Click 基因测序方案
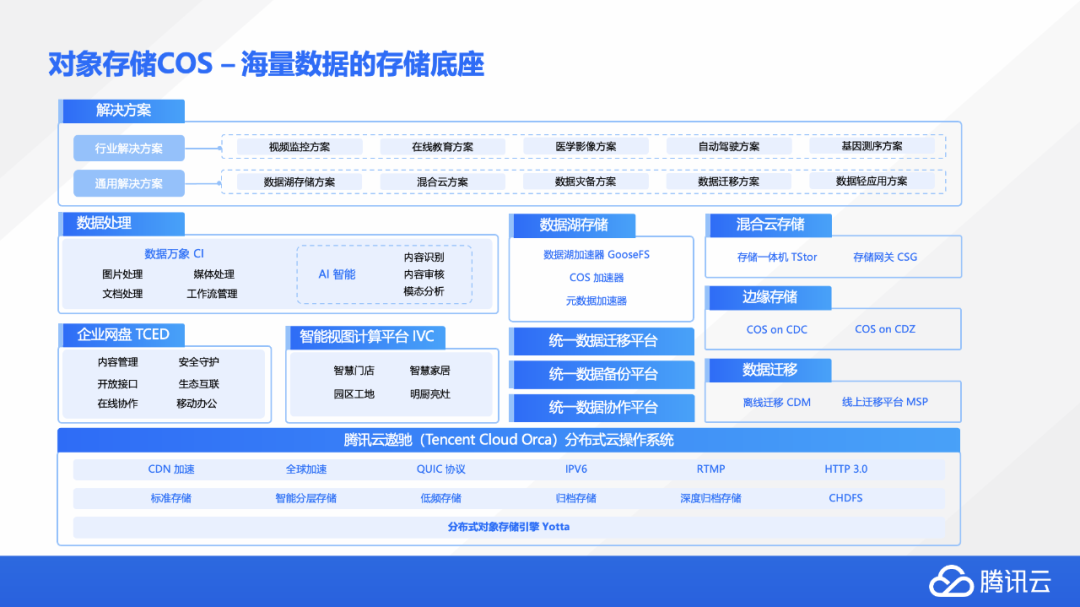The width and height of the screenshot is (1080, 607). coord(872,146)
